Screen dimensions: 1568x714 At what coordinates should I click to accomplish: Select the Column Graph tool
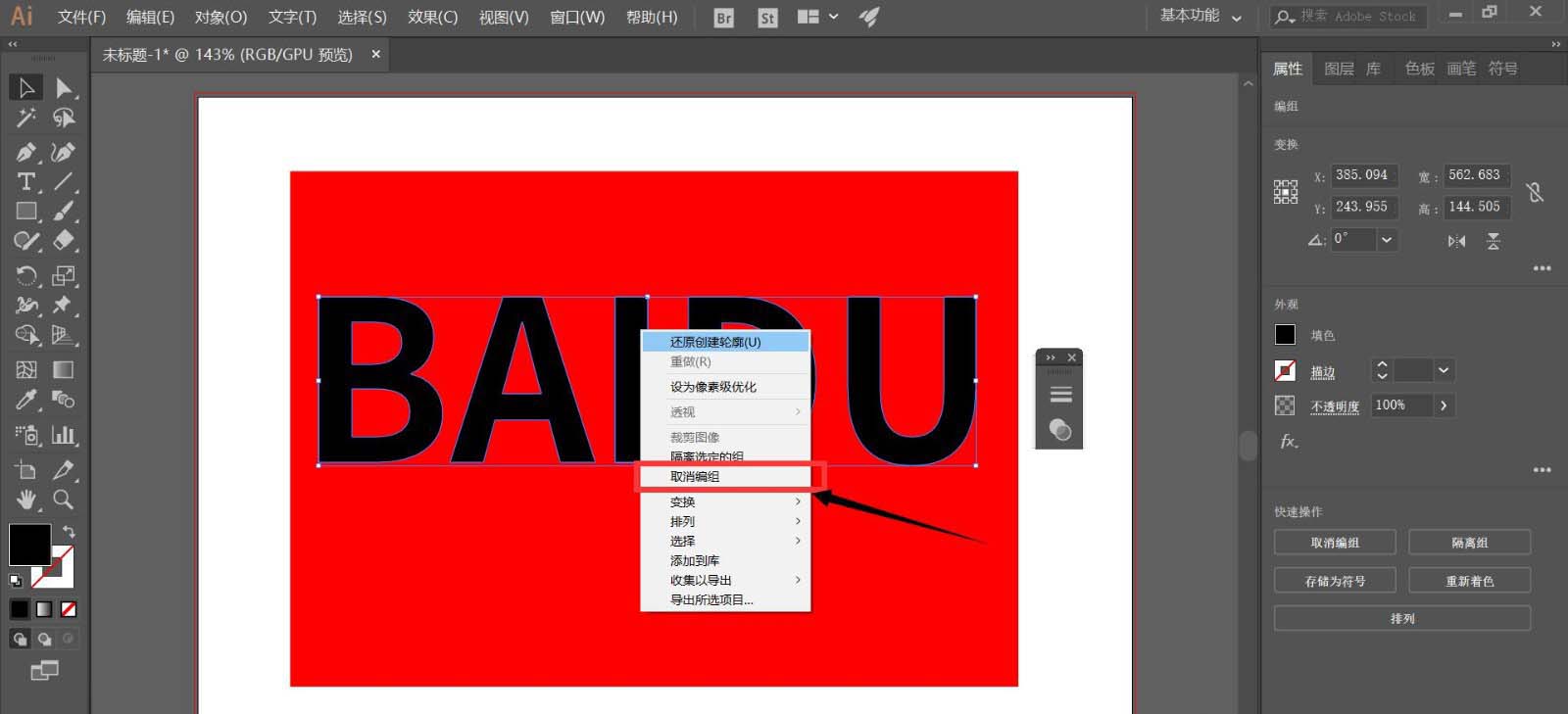[x=64, y=435]
